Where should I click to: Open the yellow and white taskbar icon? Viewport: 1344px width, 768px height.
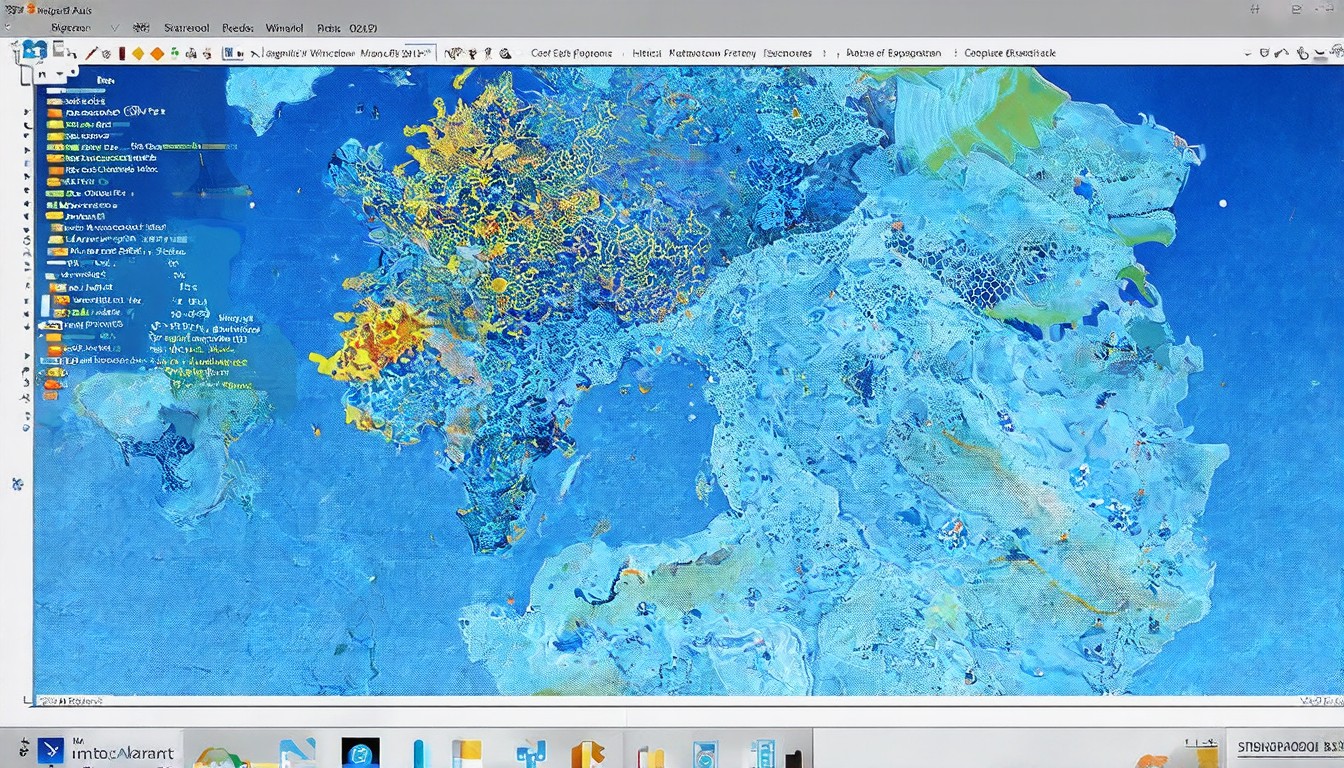coord(466,754)
